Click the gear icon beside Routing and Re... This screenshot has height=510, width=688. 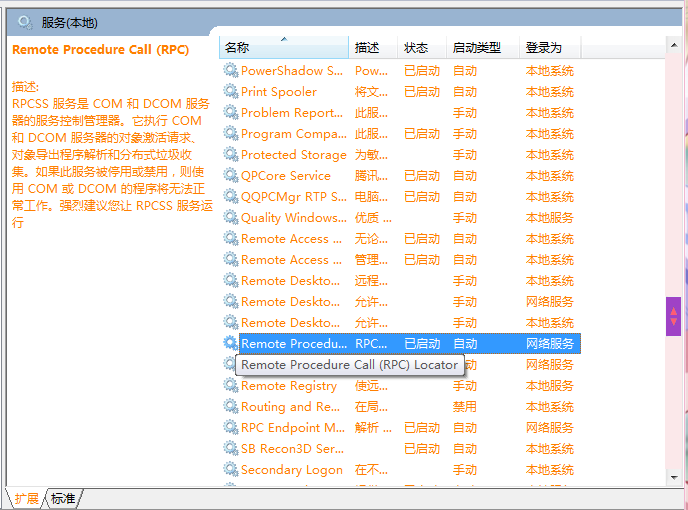point(230,406)
